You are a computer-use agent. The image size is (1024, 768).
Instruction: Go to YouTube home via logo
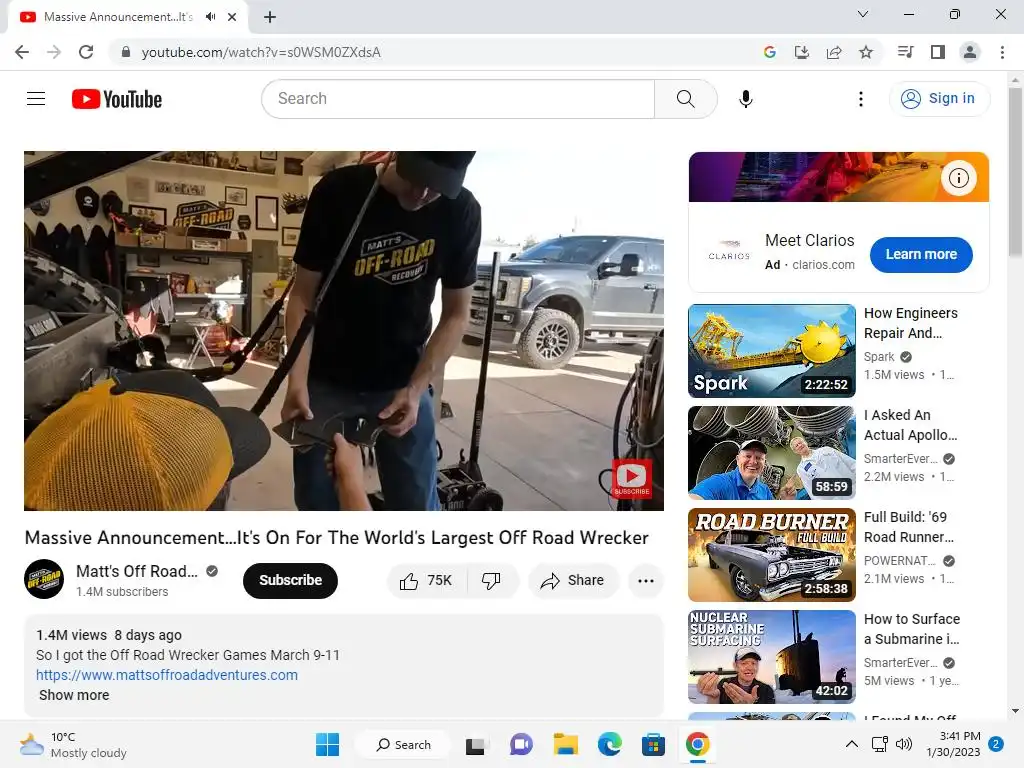(117, 99)
